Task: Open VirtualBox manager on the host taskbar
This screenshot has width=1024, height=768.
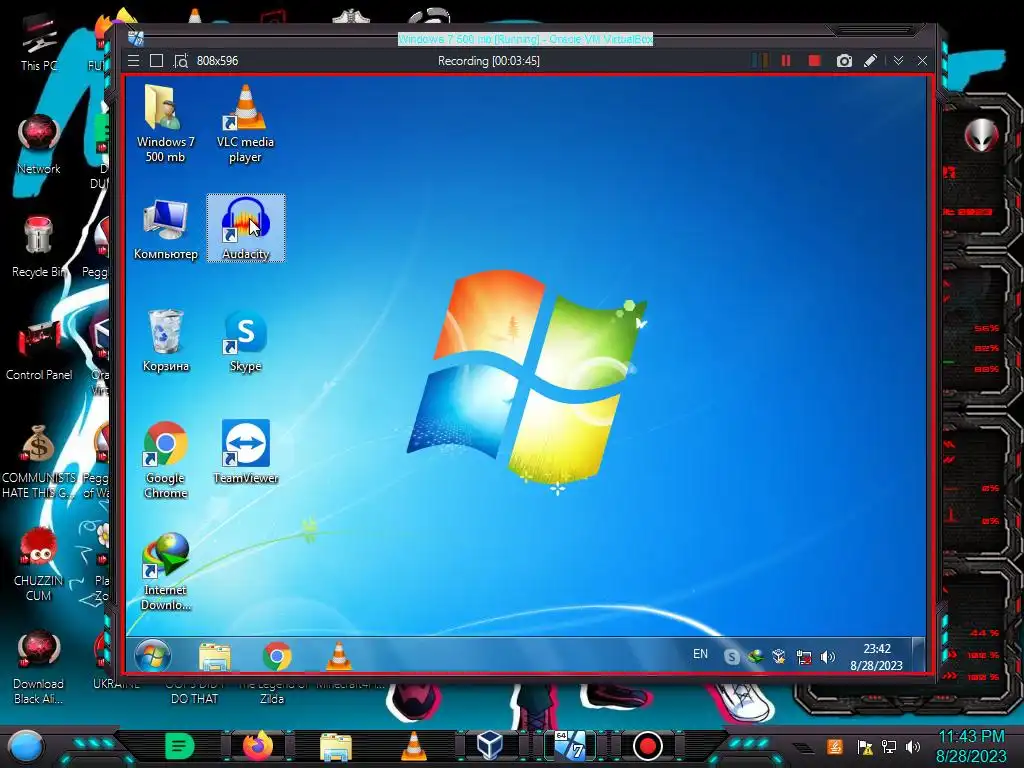Action: pyautogui.click(x=490, y=746)
